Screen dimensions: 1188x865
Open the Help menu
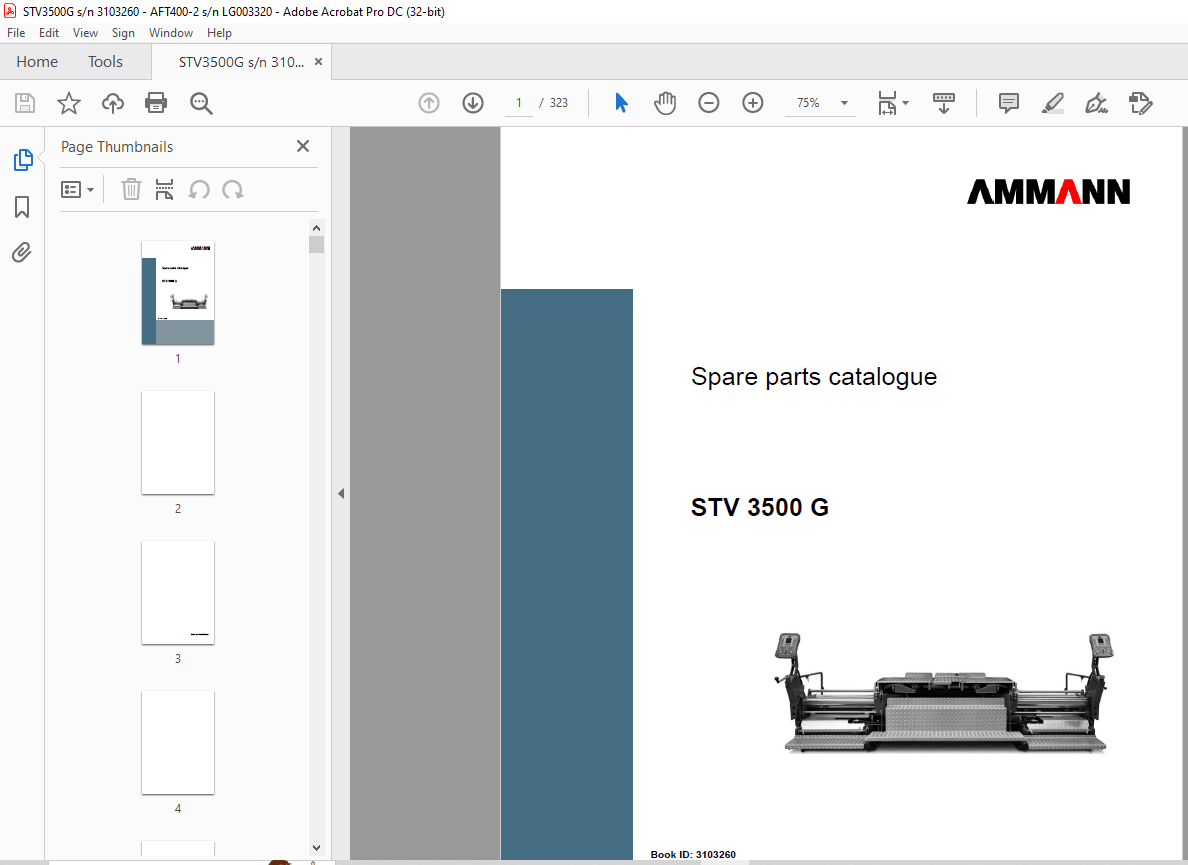tap(219, 33)
